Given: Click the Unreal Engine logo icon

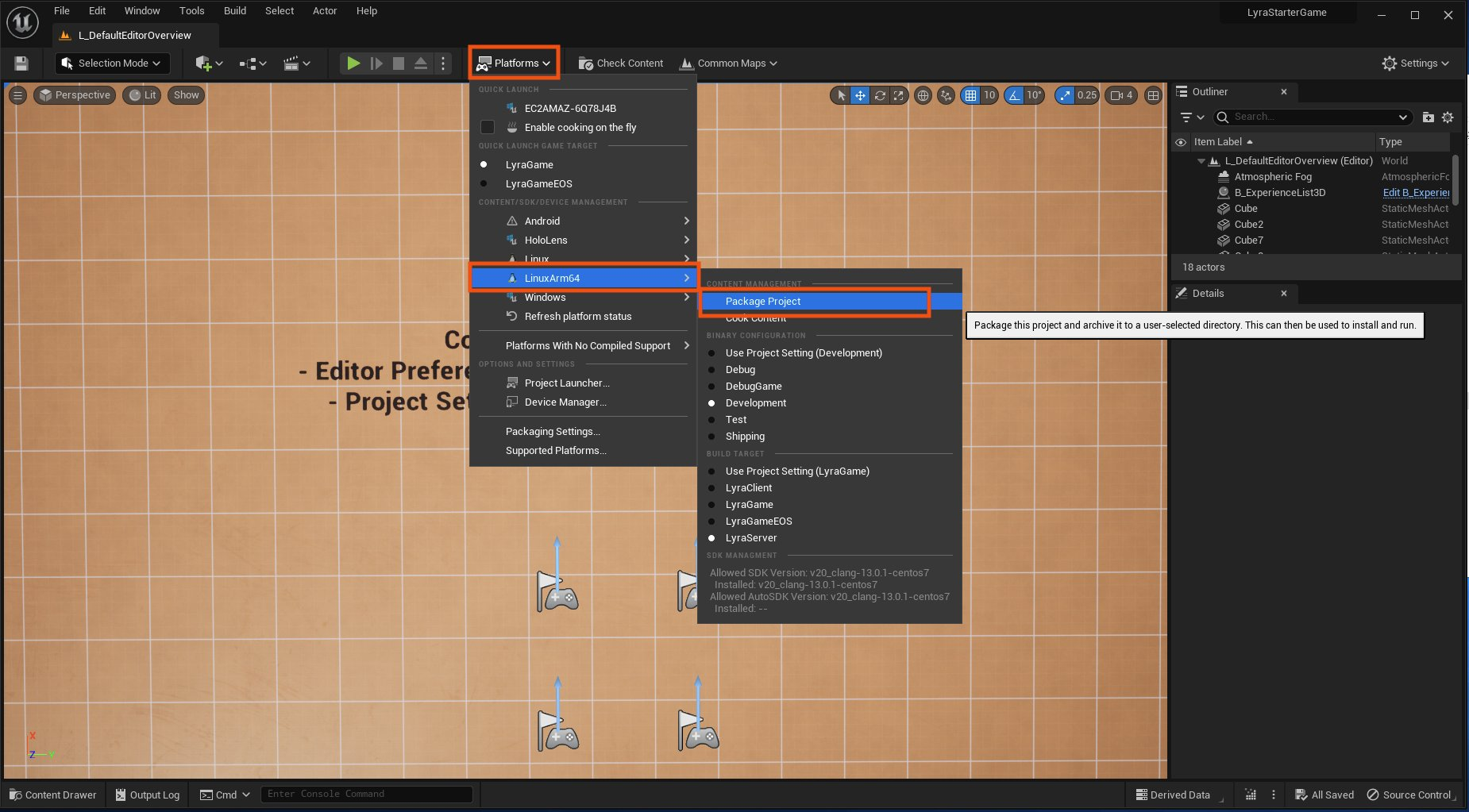Looking at the screenshot, I should pyautogui.click(x=22, y=22).
